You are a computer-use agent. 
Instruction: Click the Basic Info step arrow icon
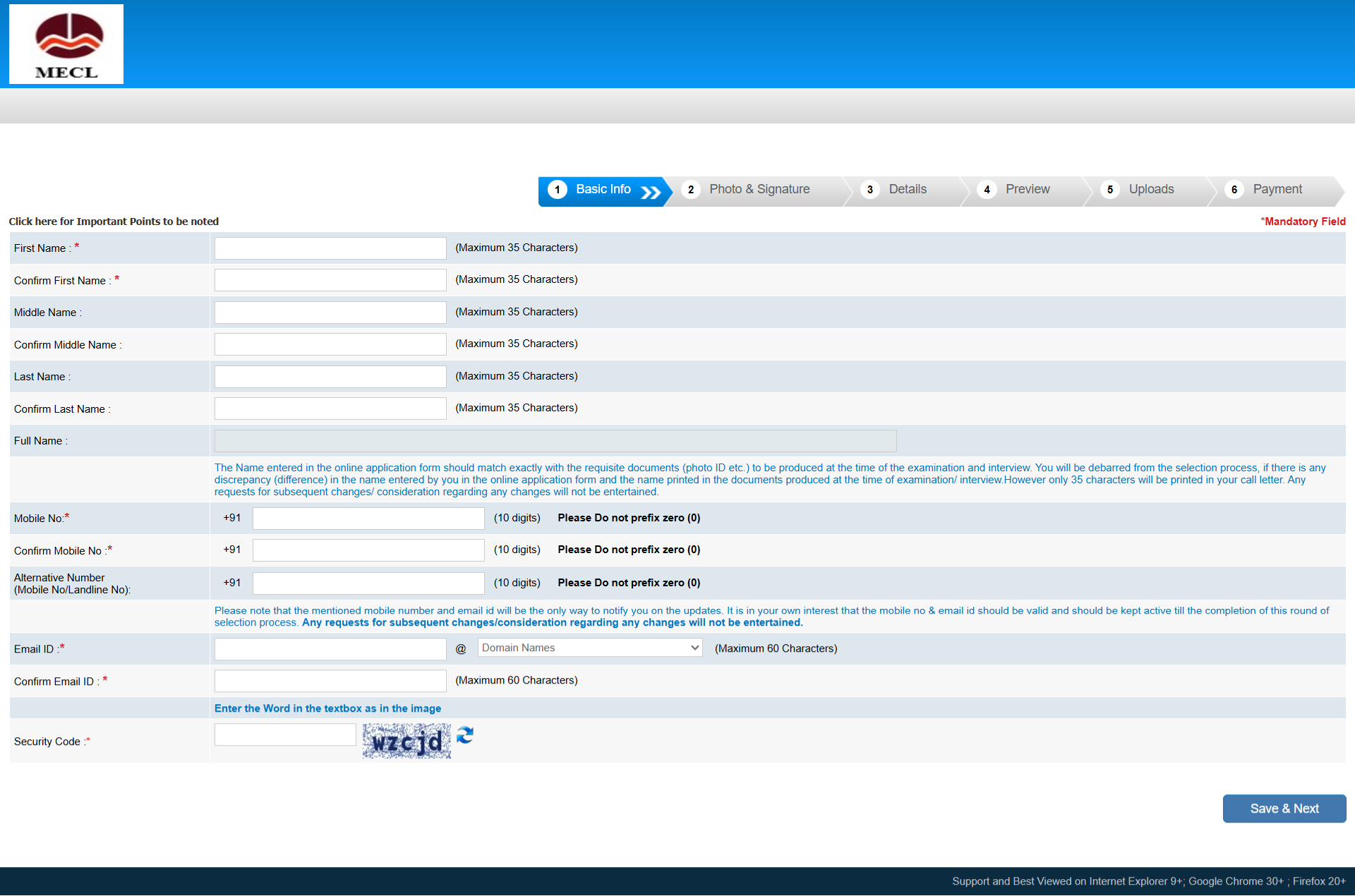pos(651,192)
